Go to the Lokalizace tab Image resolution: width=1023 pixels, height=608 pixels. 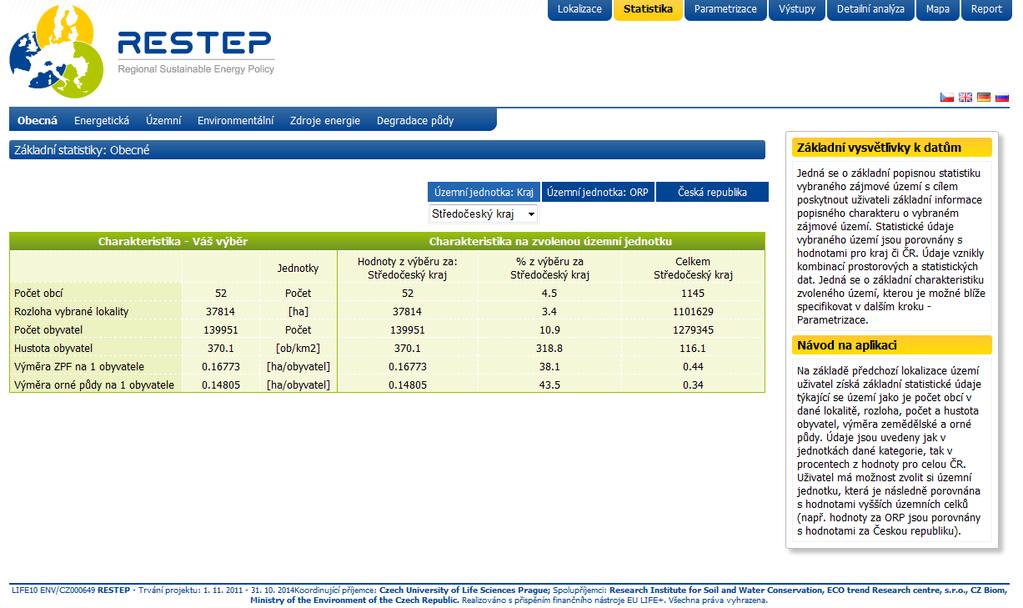tap(579, 9)
